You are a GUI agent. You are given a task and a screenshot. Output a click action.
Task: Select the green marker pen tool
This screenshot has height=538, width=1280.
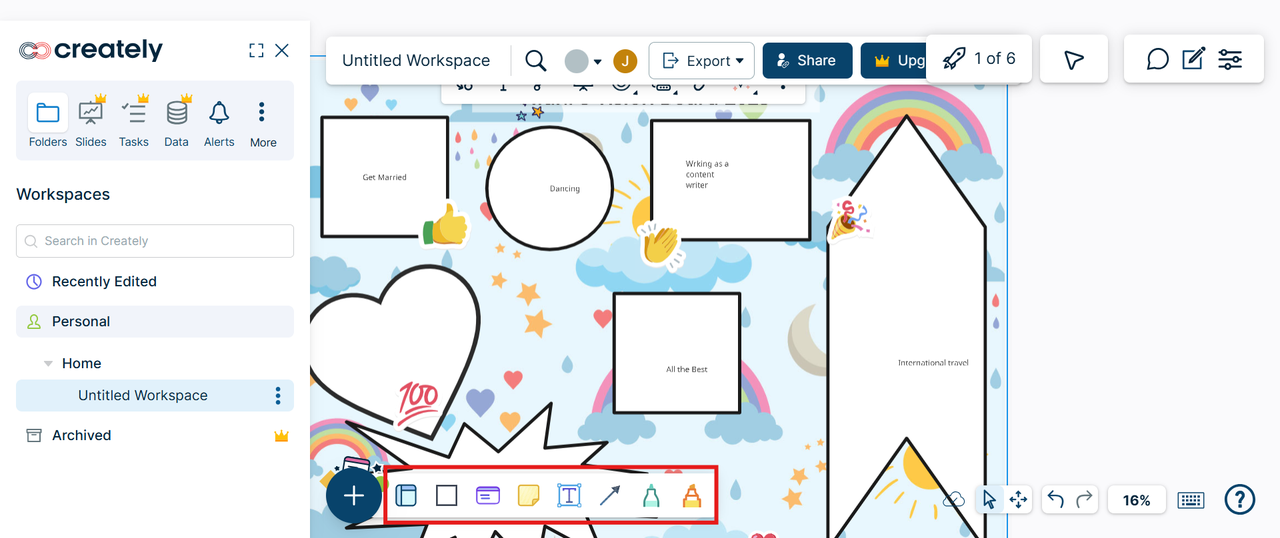[651, 495]
